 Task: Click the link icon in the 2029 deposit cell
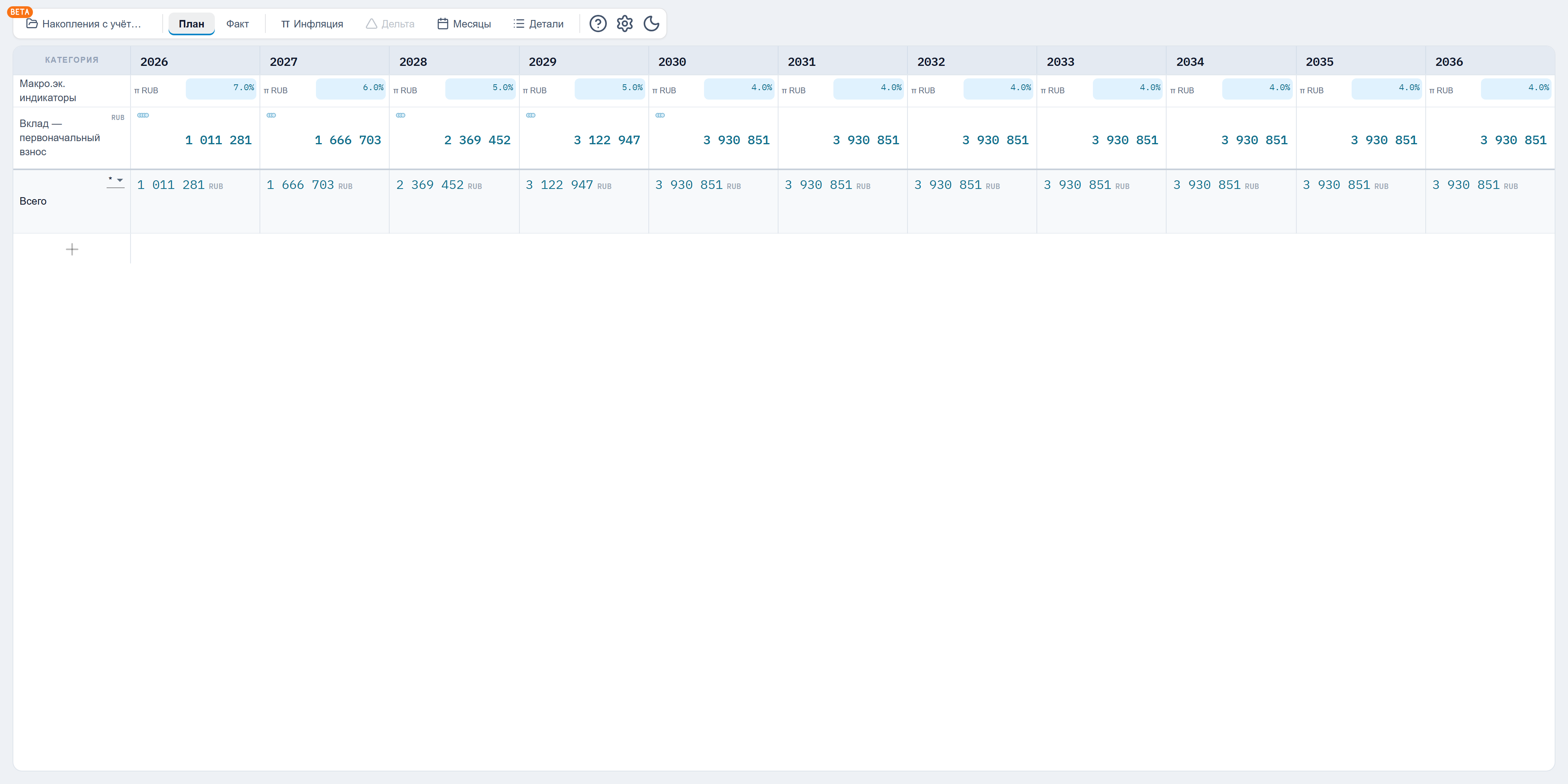(531, 115)
